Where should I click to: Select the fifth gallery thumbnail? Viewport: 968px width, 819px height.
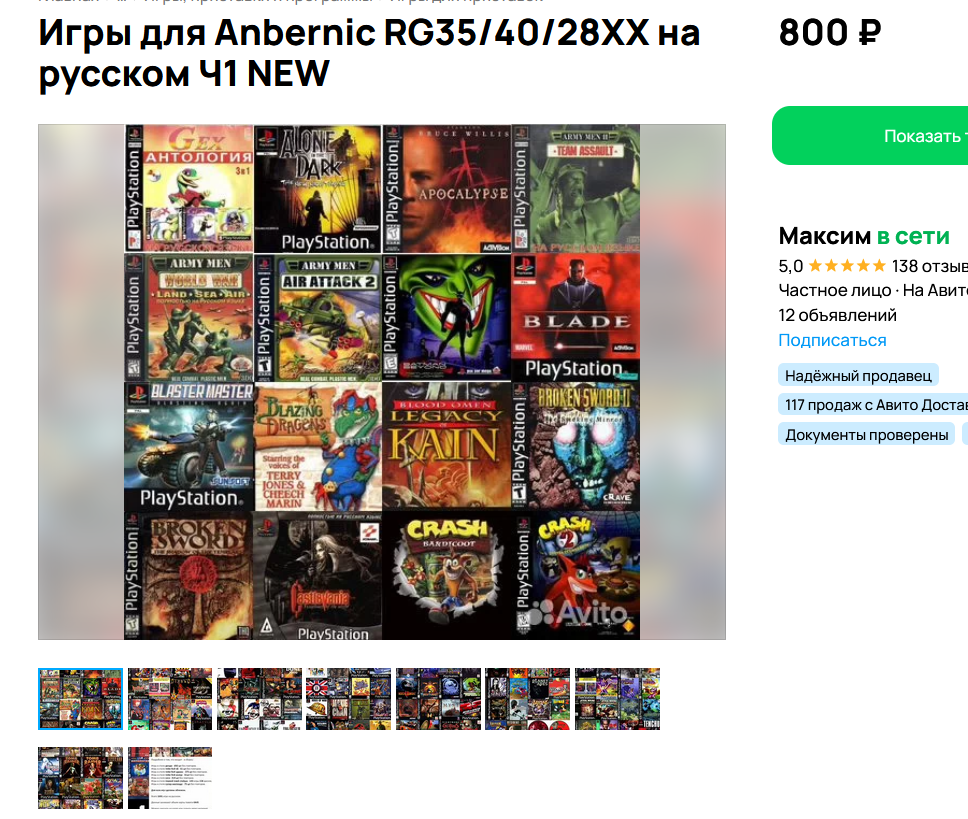(438, 699)
